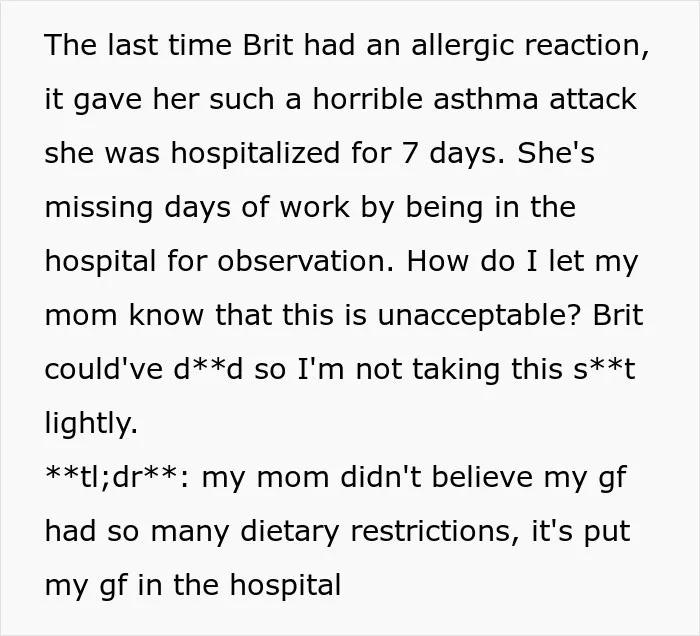Click the word "hospitalized"
Screen dimensions: 700x636
pyautogui.click(x=255, y=155)
